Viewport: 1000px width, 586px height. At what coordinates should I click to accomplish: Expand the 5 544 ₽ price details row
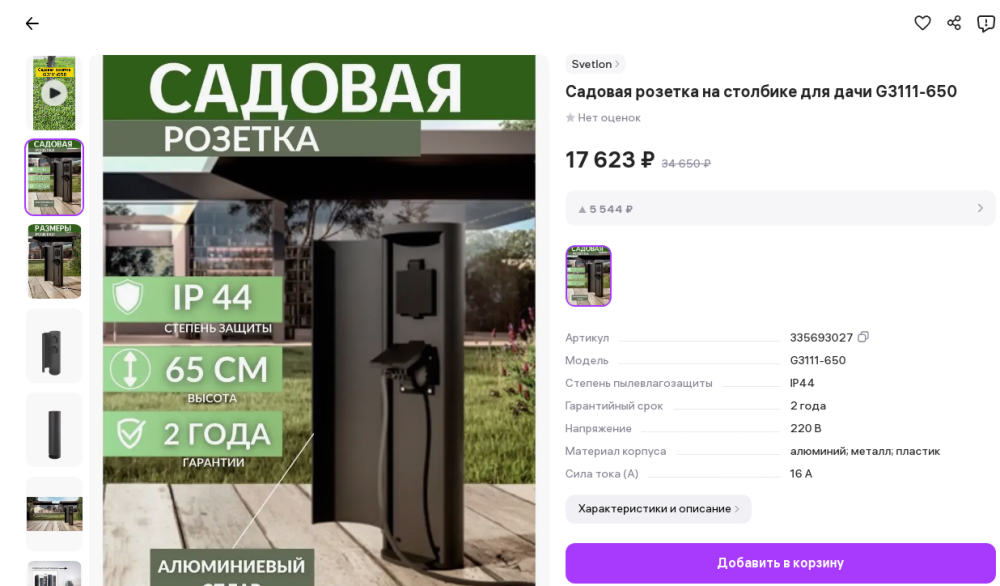coord(780,209)
